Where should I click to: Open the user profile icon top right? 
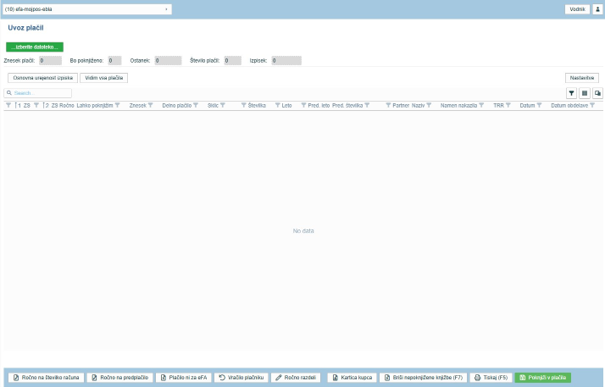click(x=597, y=9)
